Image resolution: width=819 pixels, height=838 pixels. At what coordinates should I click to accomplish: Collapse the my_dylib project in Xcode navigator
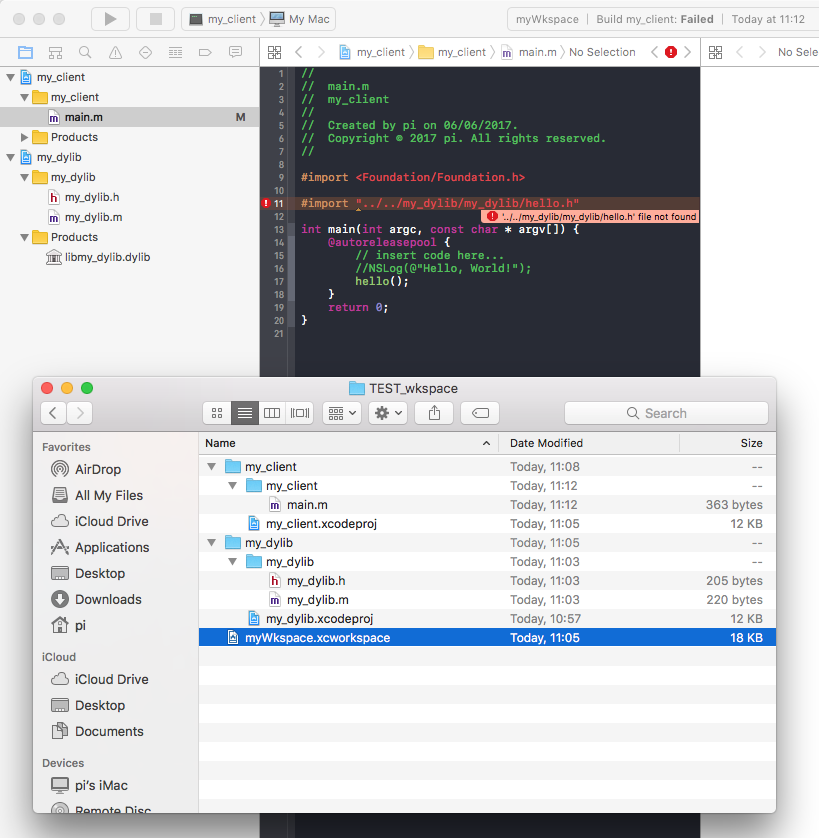[11, 158]
